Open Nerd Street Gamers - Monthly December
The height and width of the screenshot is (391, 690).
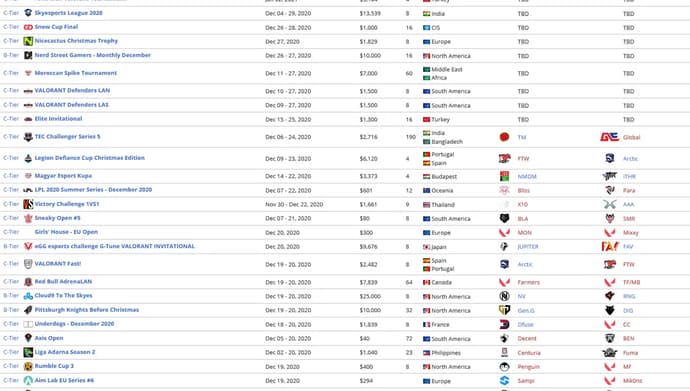(93, 55)
